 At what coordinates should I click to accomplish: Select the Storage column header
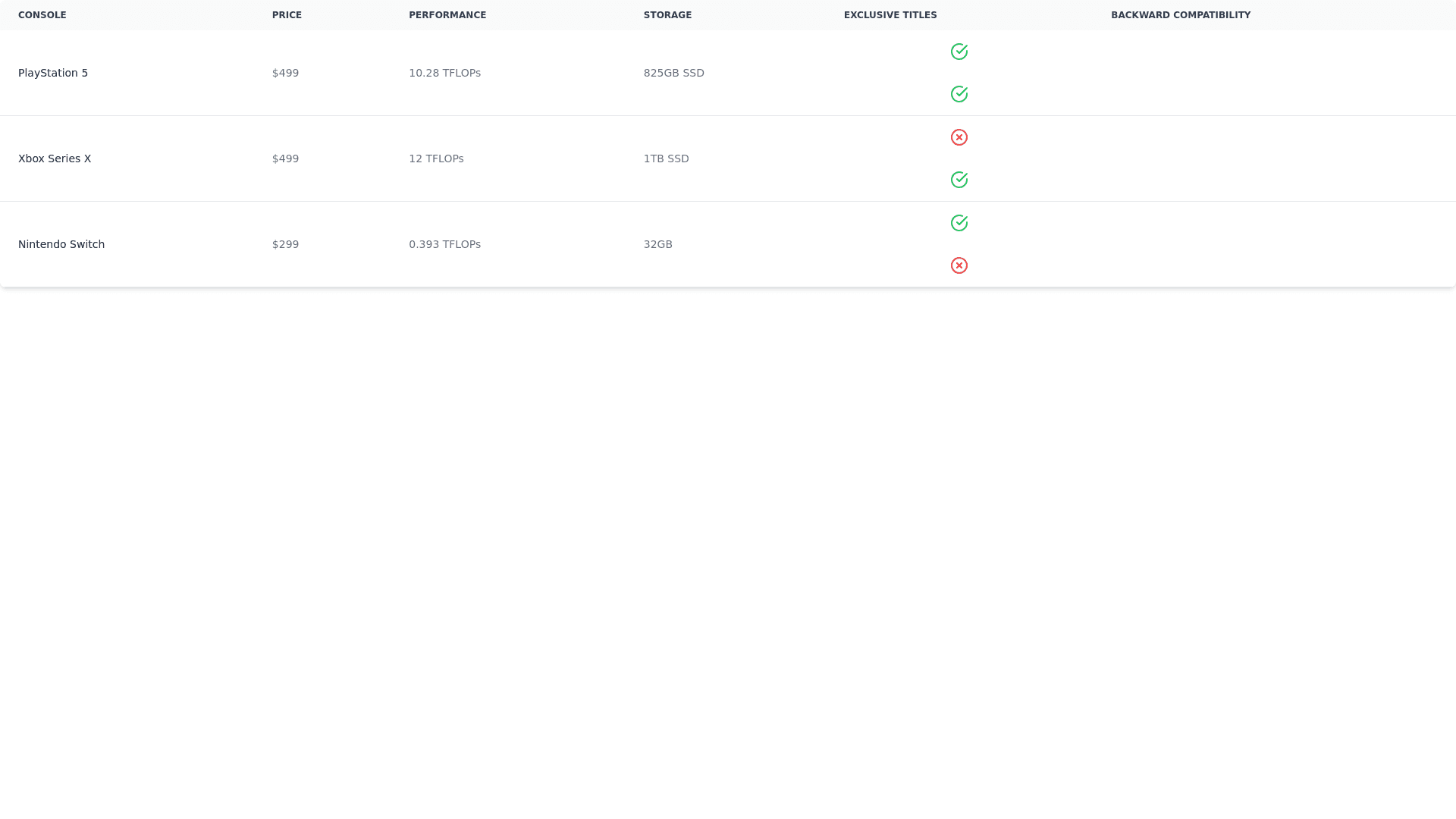667,15
